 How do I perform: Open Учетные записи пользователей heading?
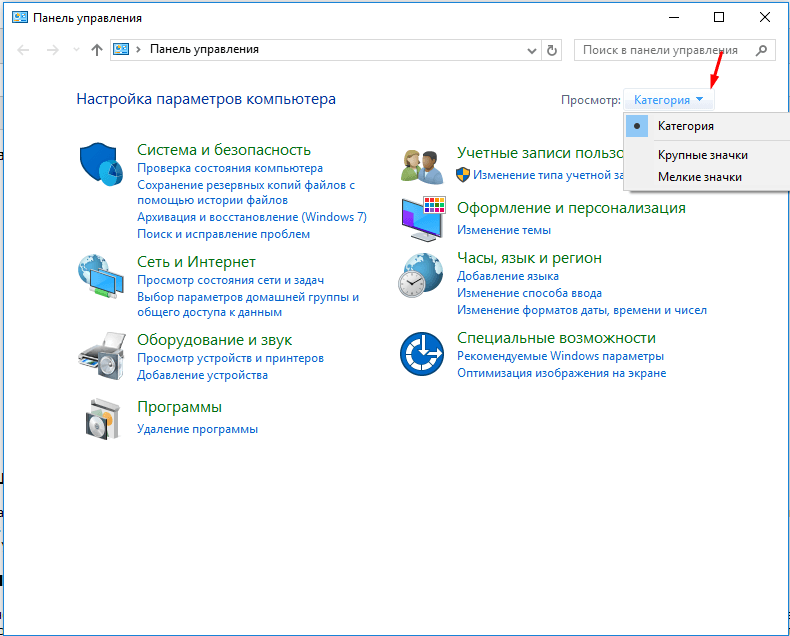point(540,153)
